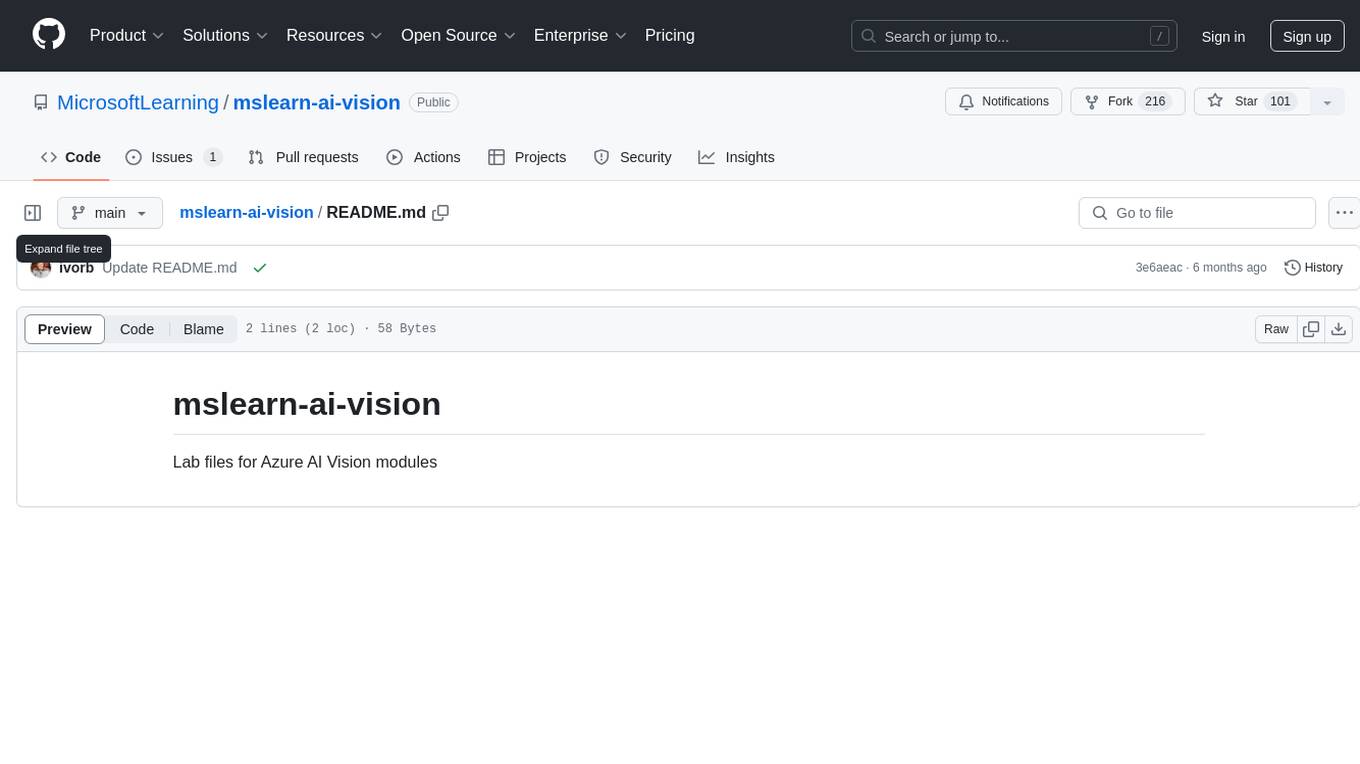This screenshot has width=1360, height=764.
Task: Switch to the Code tab
Action: pyautogui.click(x=71, y=157)
